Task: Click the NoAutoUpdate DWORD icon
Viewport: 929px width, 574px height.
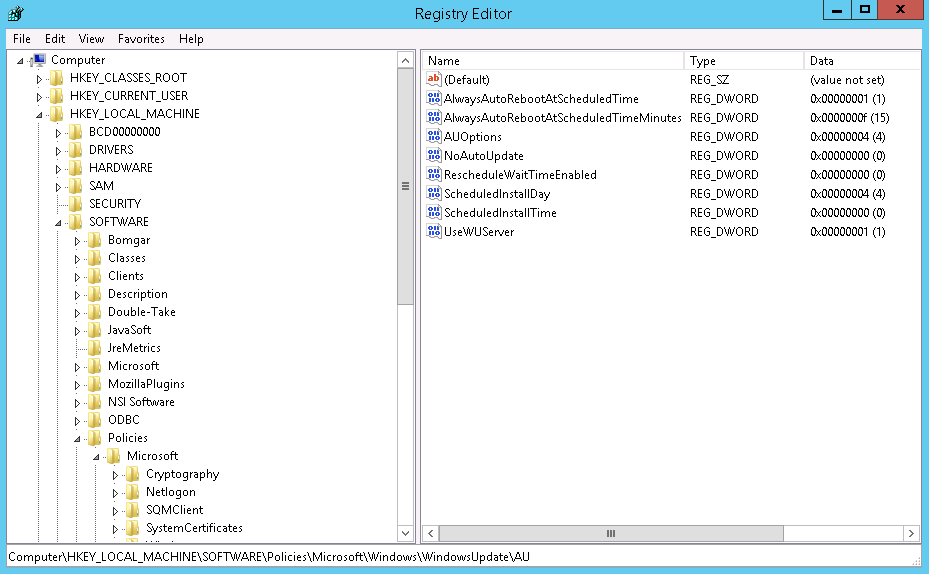Action: [434, 155]
